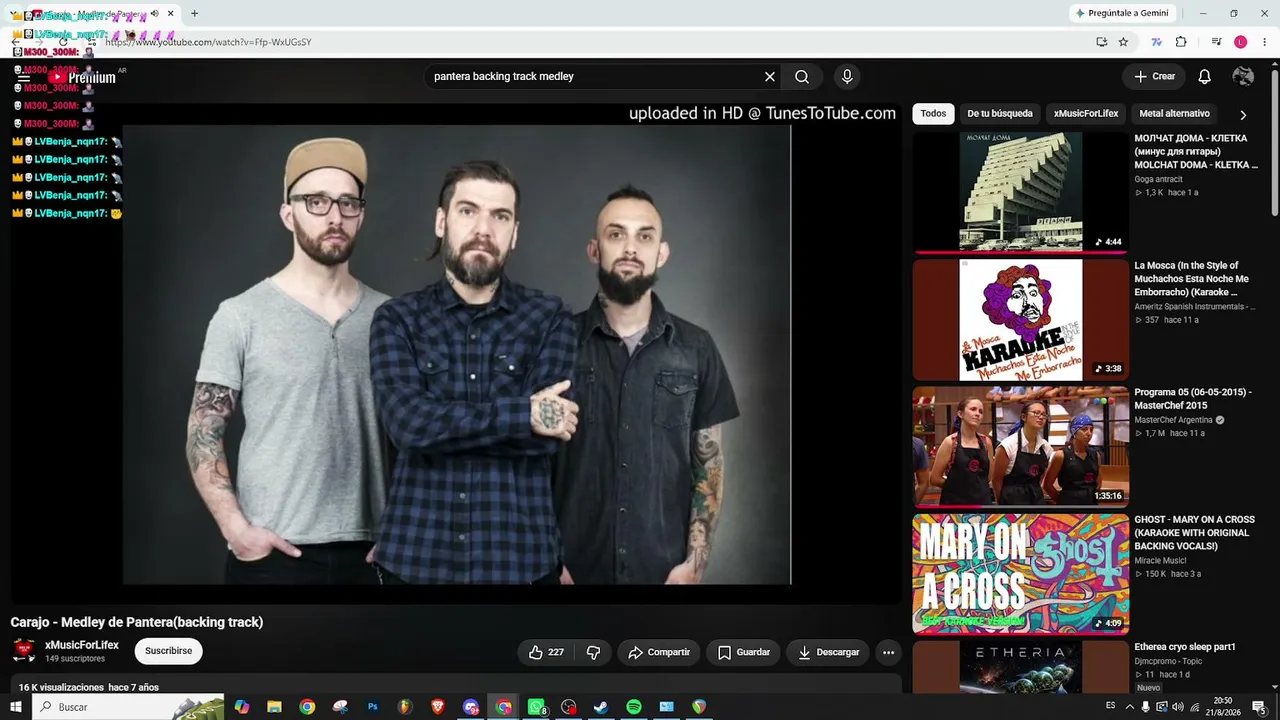1280x720 pixels.
Task: Open the Windows Start menu
Action: click(15, 707)
